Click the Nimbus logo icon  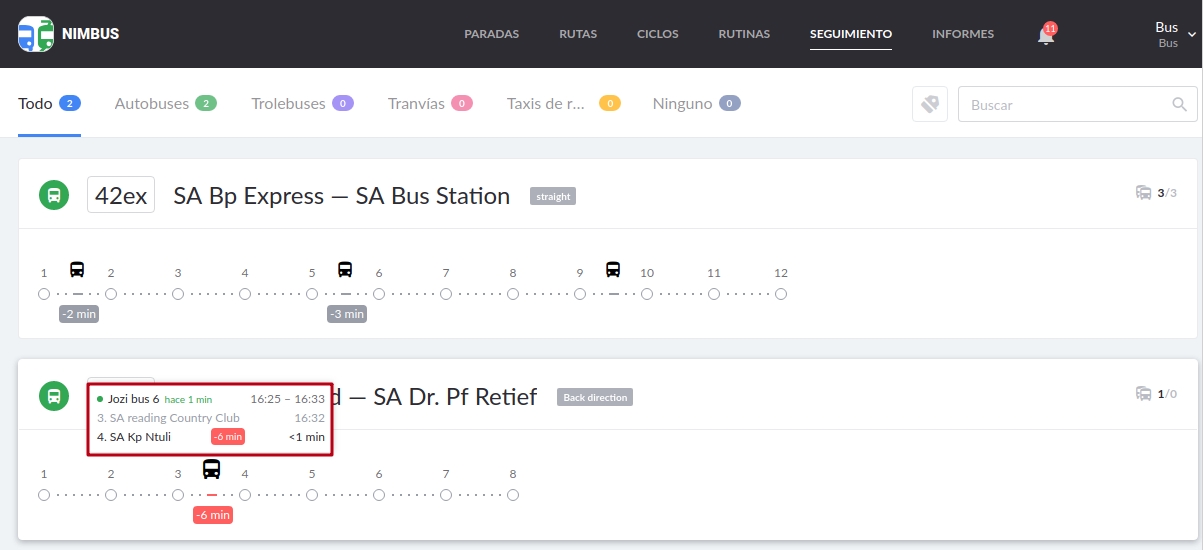[36, 34]
